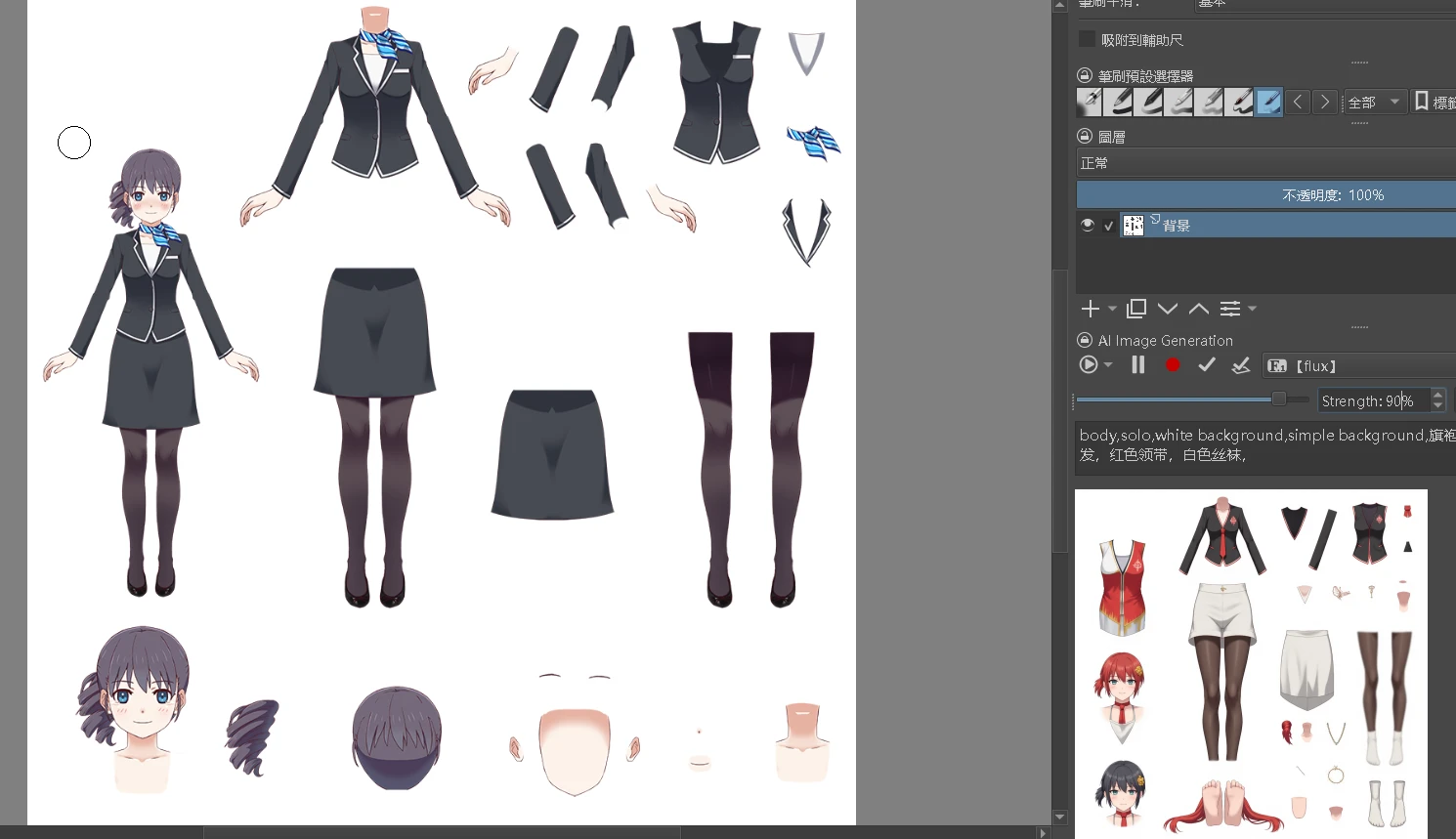Click the Strength slider handle
Image resolution: width=1456 pixels, height=839 pixels.
[x=1278, y=399]
